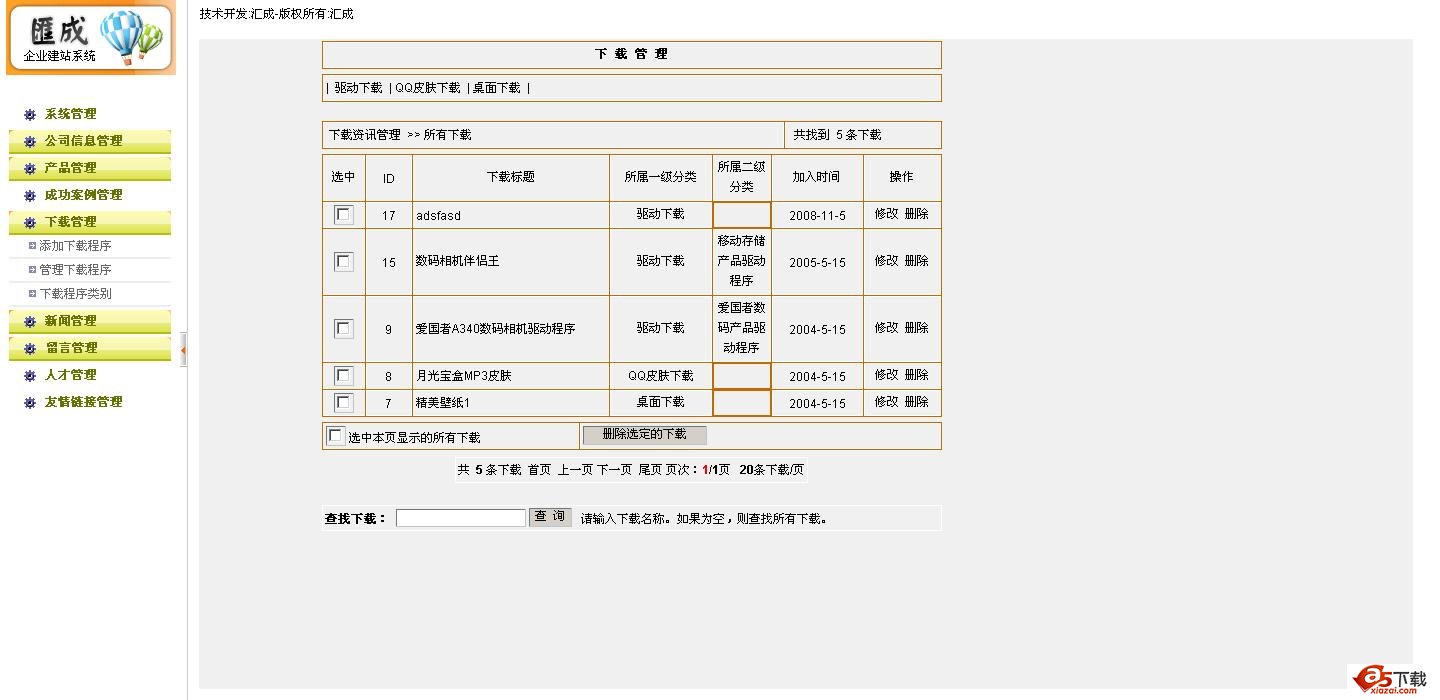Click the 月光宝盒MP3皮肤 title
The image size is (1440, 700).
click(x=463, y=377)
